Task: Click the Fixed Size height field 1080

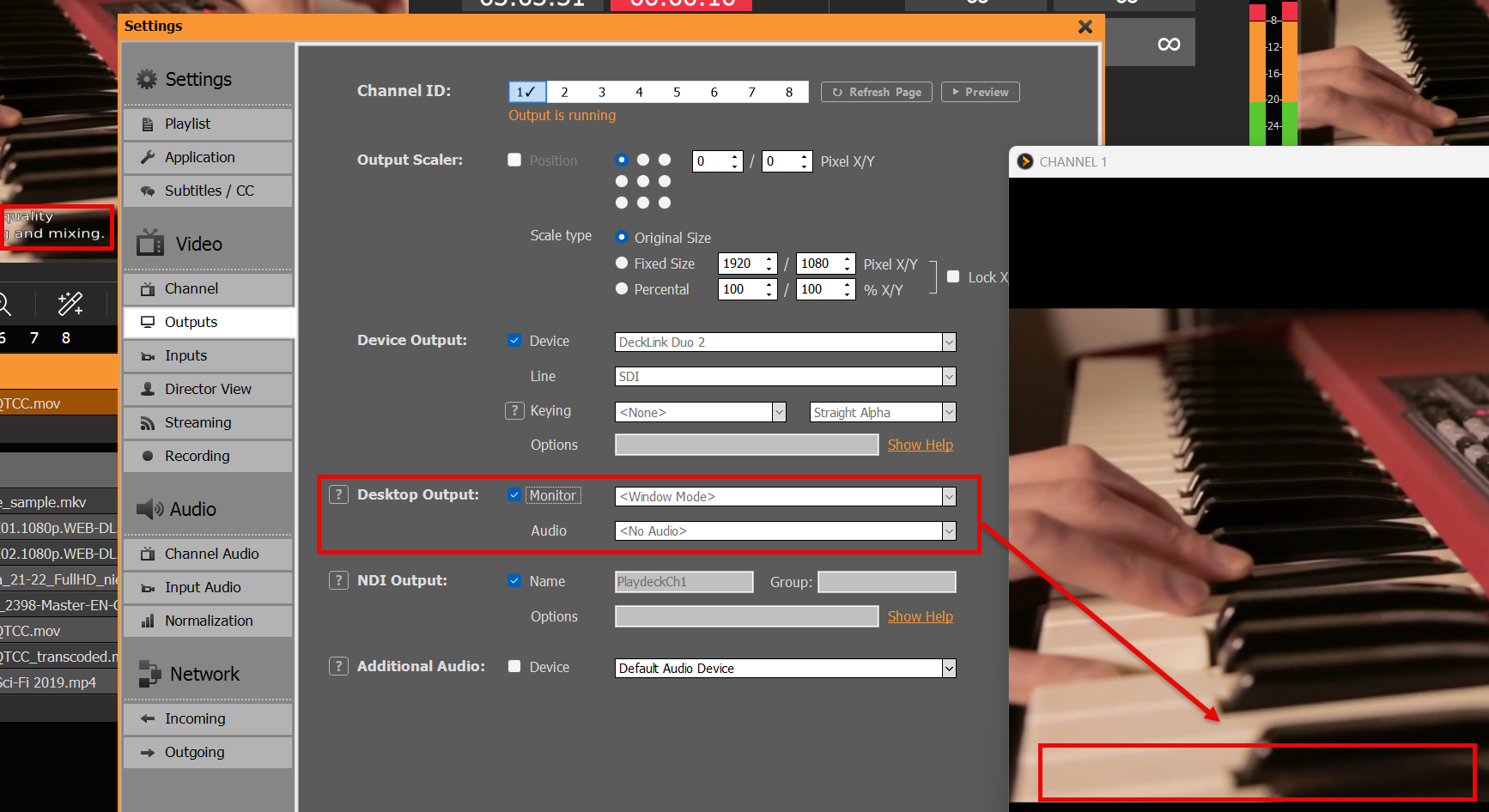Action: pyautogui.click(x=819, y=264)
